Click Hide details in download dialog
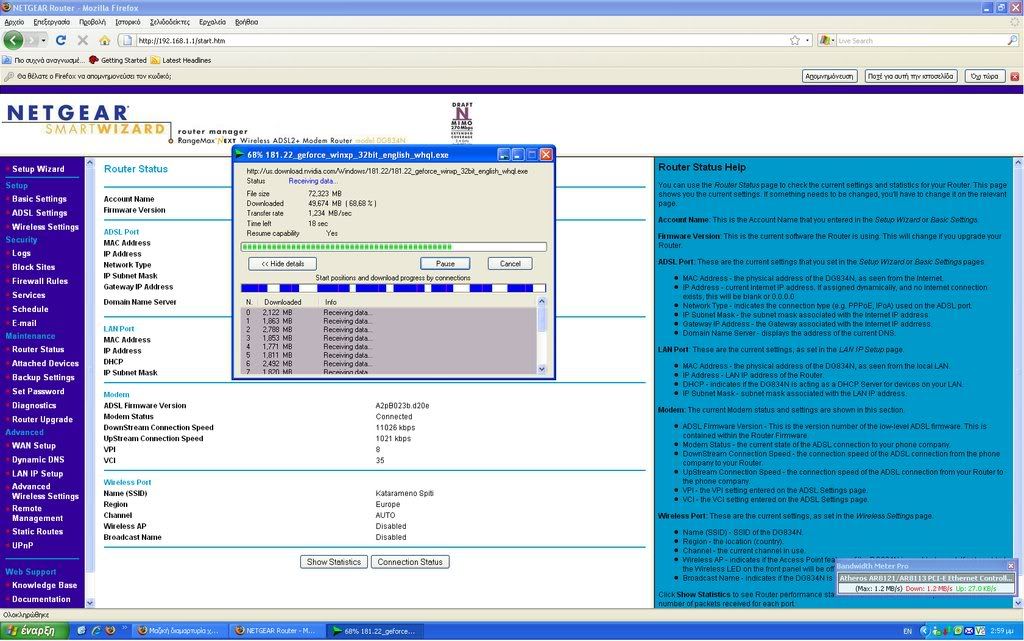 click(283, 264)
